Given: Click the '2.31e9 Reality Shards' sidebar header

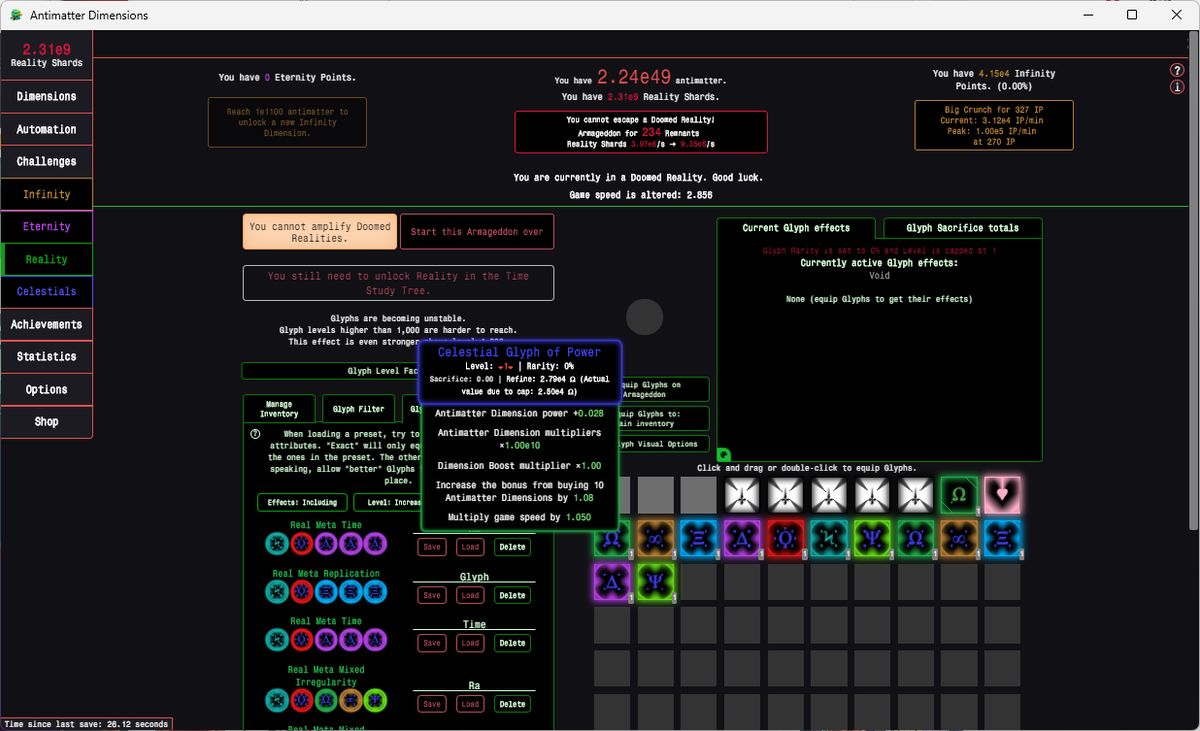Looking at the screenshot, I should coord(46,54).
